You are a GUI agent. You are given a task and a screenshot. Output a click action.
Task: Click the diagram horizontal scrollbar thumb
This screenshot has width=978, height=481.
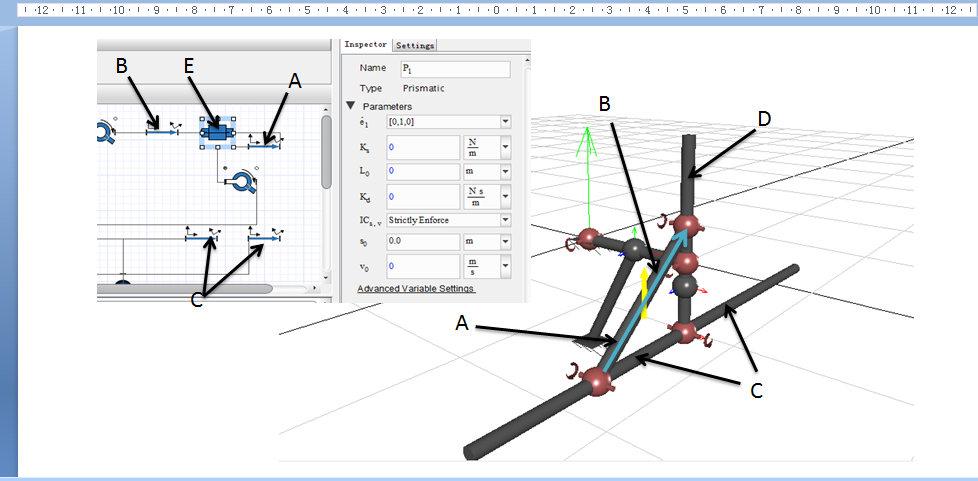[x=185, y=289]
